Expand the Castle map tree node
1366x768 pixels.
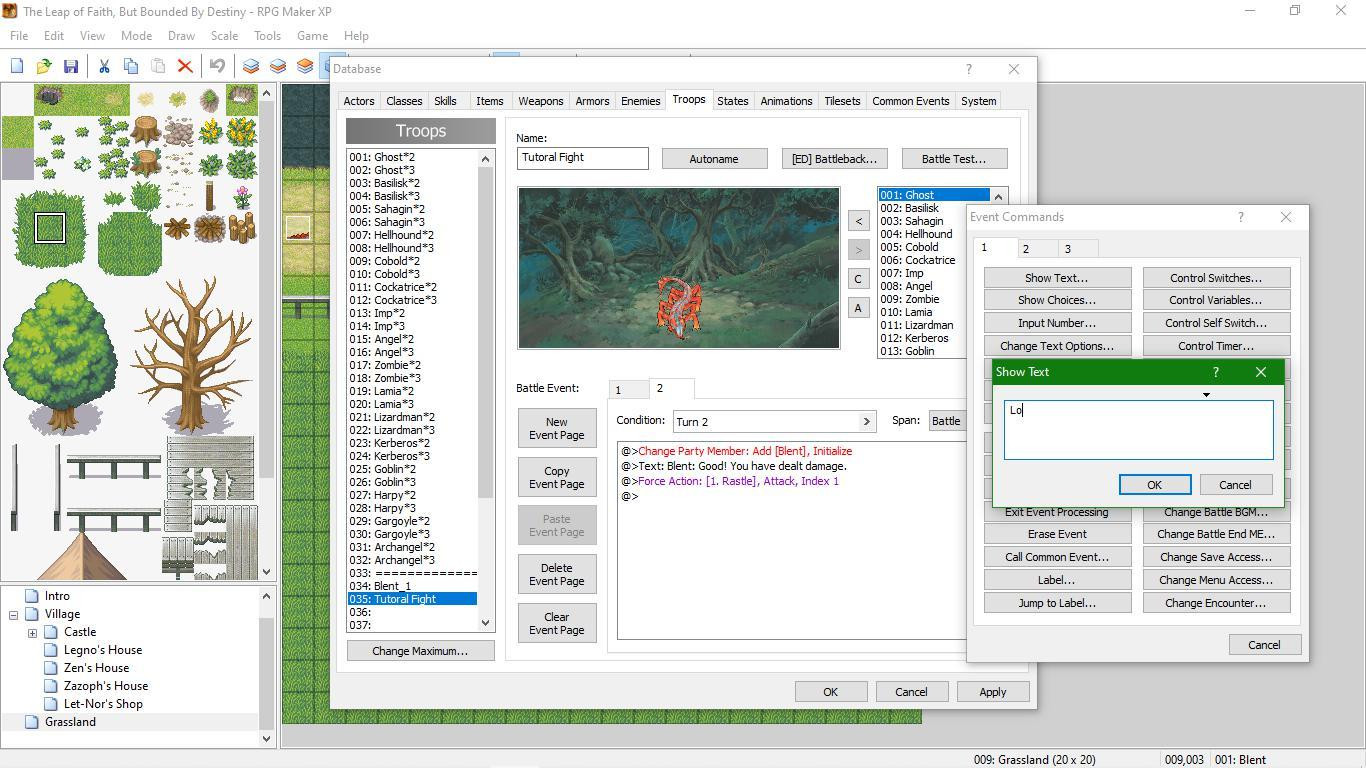point(32,632)
